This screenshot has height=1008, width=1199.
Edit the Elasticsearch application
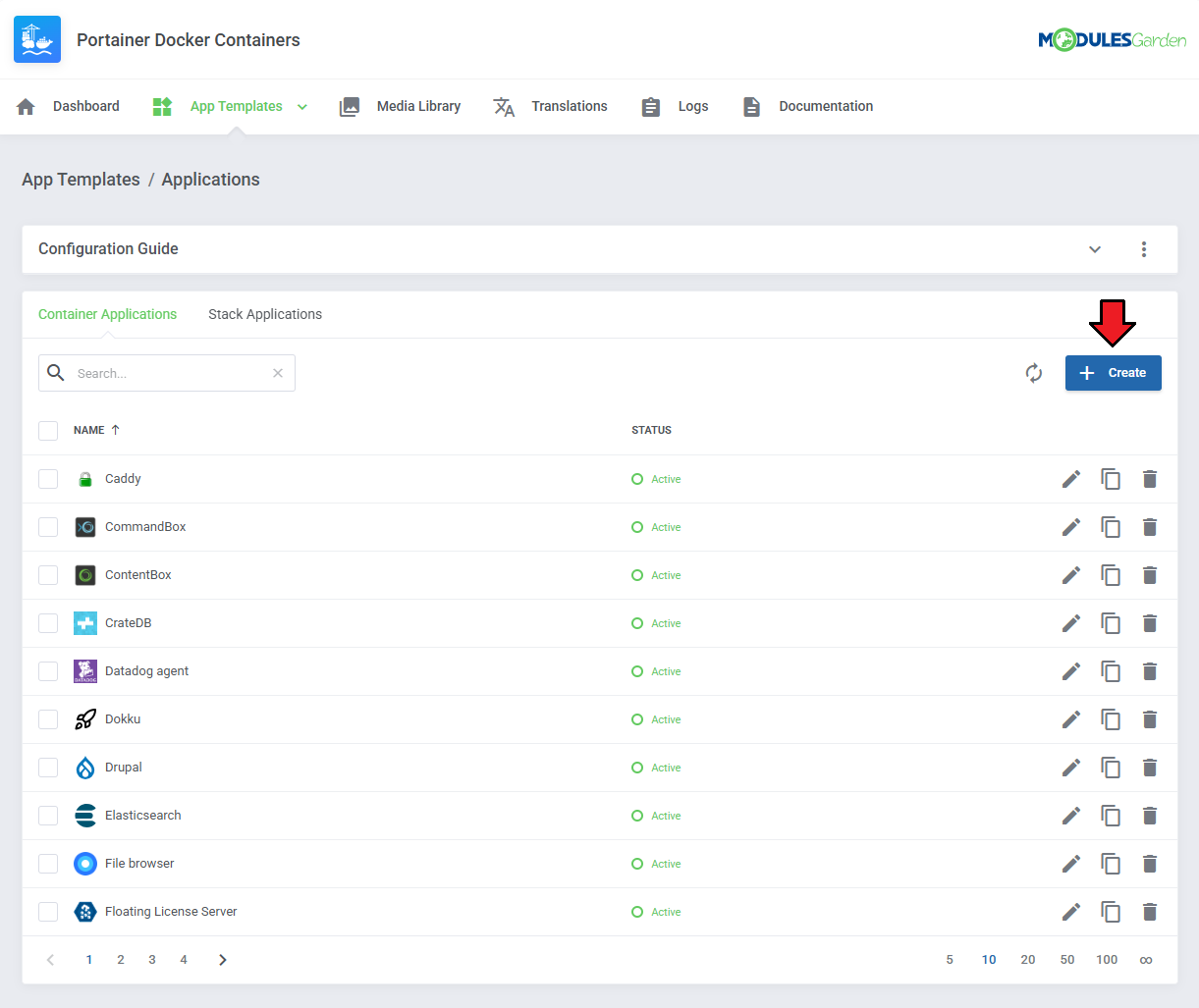[1071, 816]
